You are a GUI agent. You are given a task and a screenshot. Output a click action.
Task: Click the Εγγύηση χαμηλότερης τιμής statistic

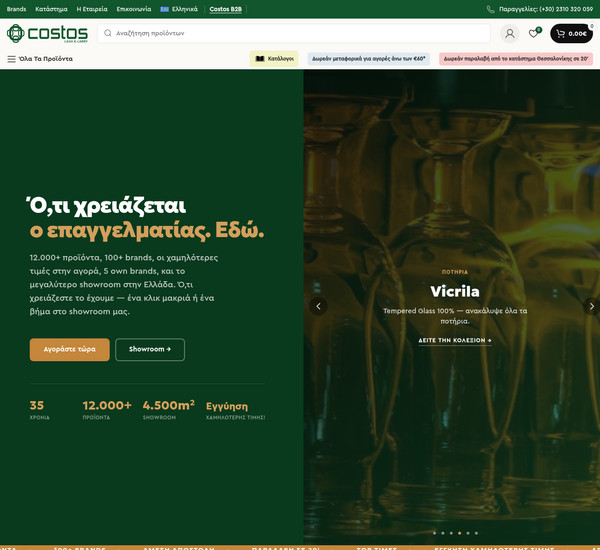236,411
